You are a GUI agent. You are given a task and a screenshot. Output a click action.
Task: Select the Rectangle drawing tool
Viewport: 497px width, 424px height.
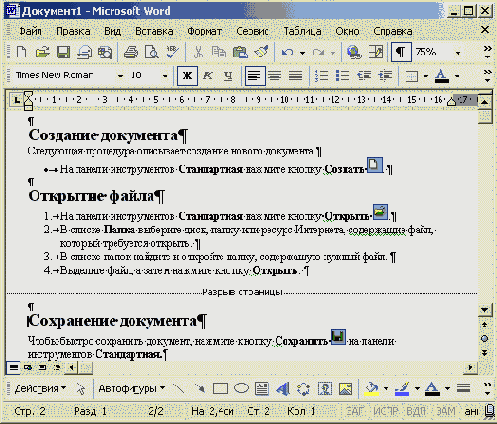tap(220, 389)
